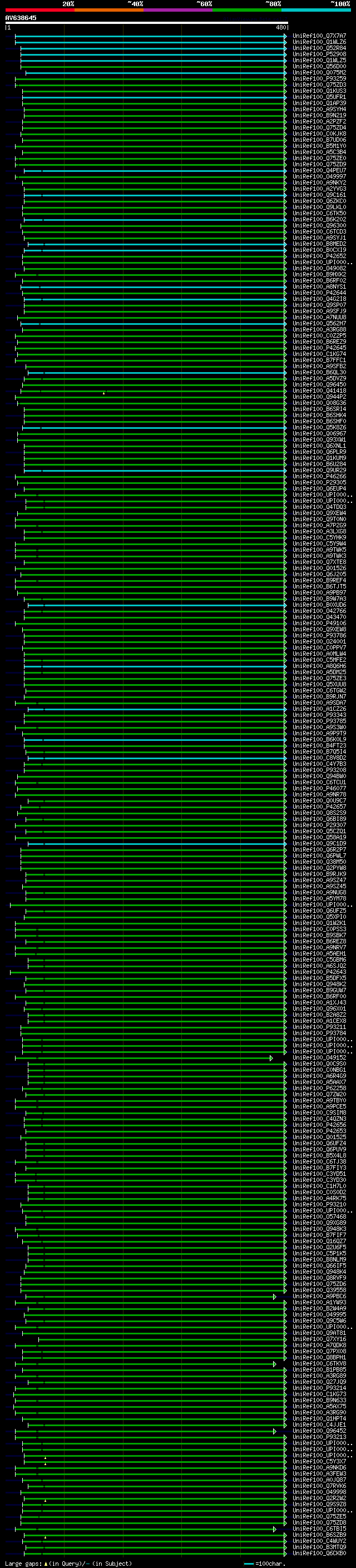Select hit label UniRef100_Q9C161
356x1568 pixels.
point(319,195)
